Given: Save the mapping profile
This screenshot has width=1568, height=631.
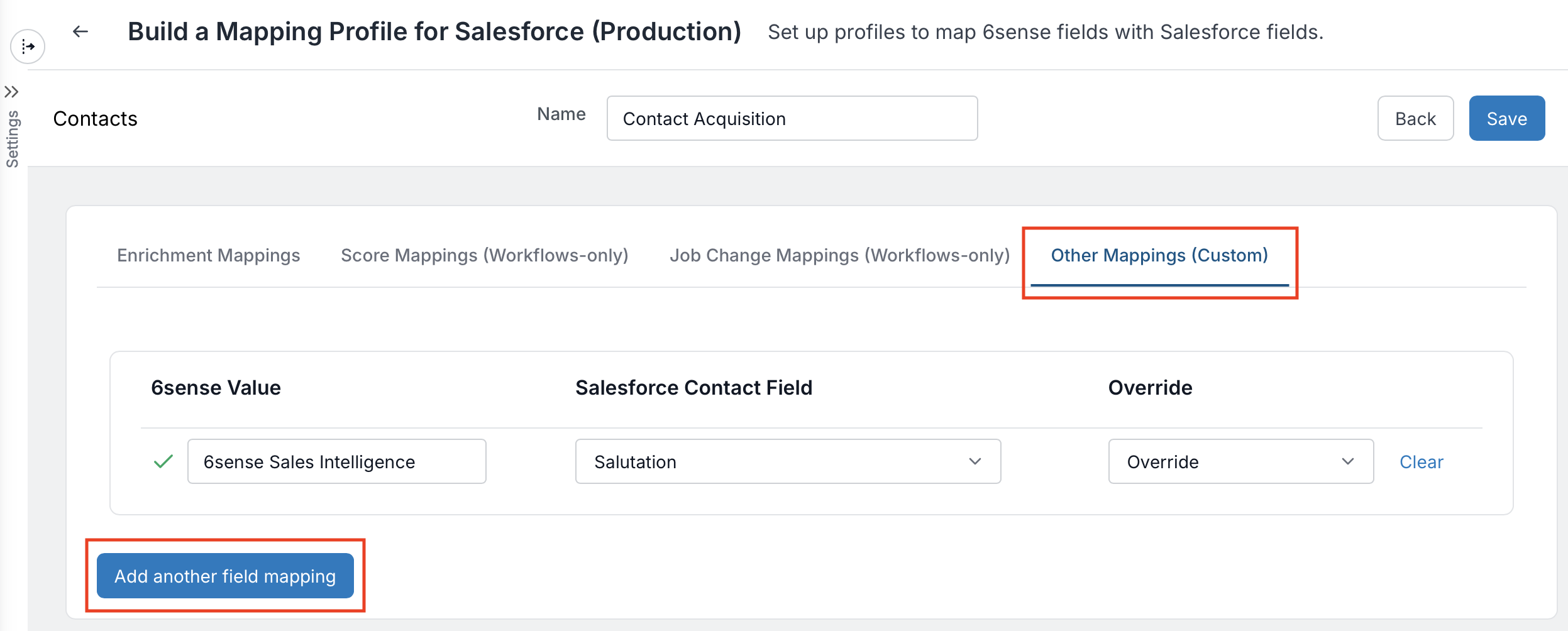Looking at the screenshot, I should [x=1506, y=118].
